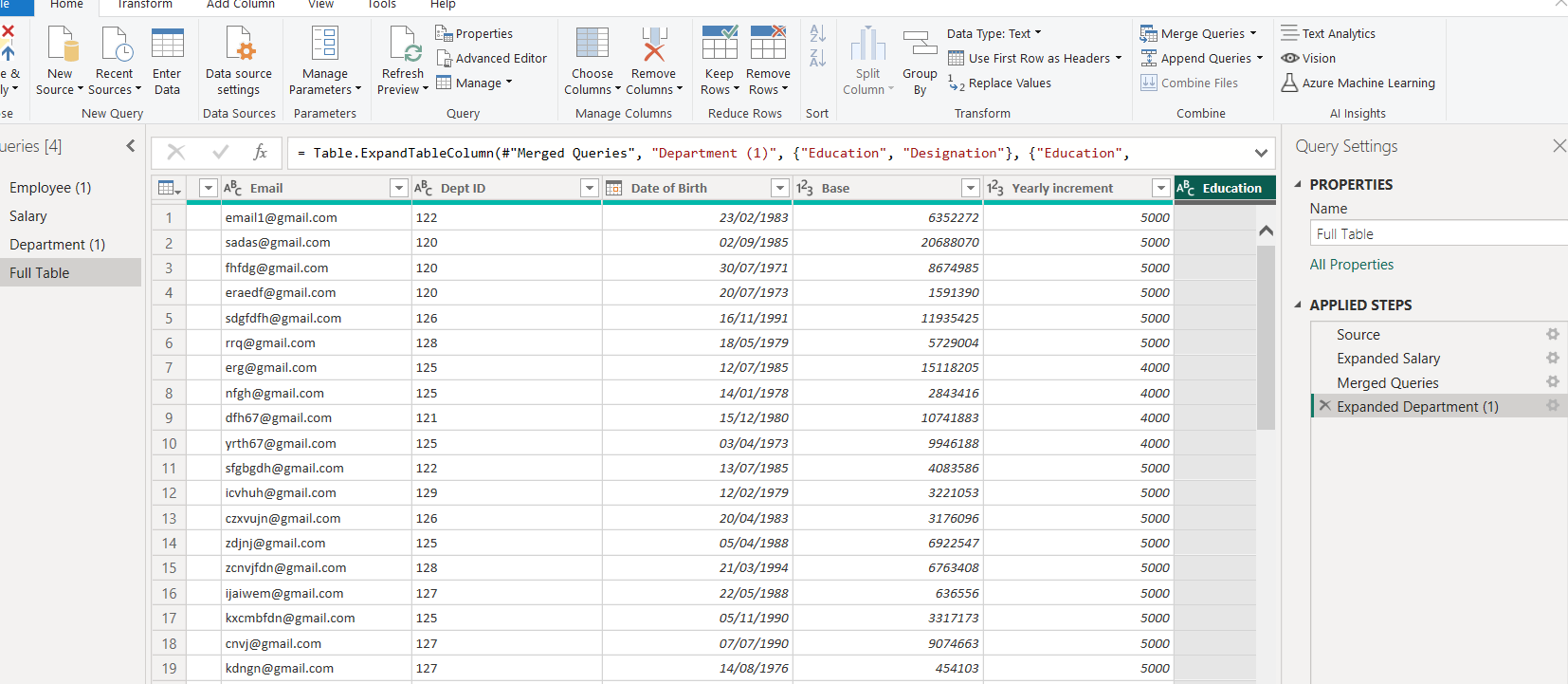The height and width of the screenshot is (684, 1568).
Task: Open Date of Birth column filter dropdown
Action: [780, 188]
